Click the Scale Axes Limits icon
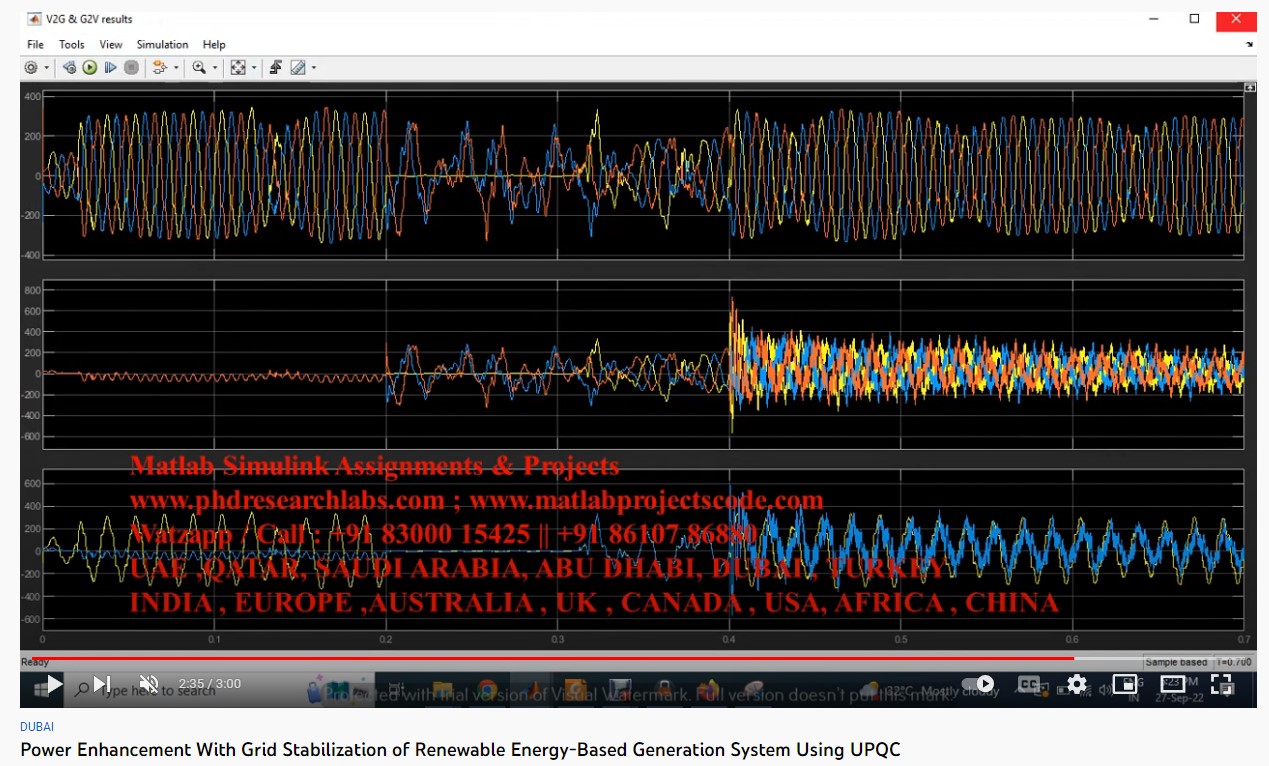 click(x=238, y=68)
